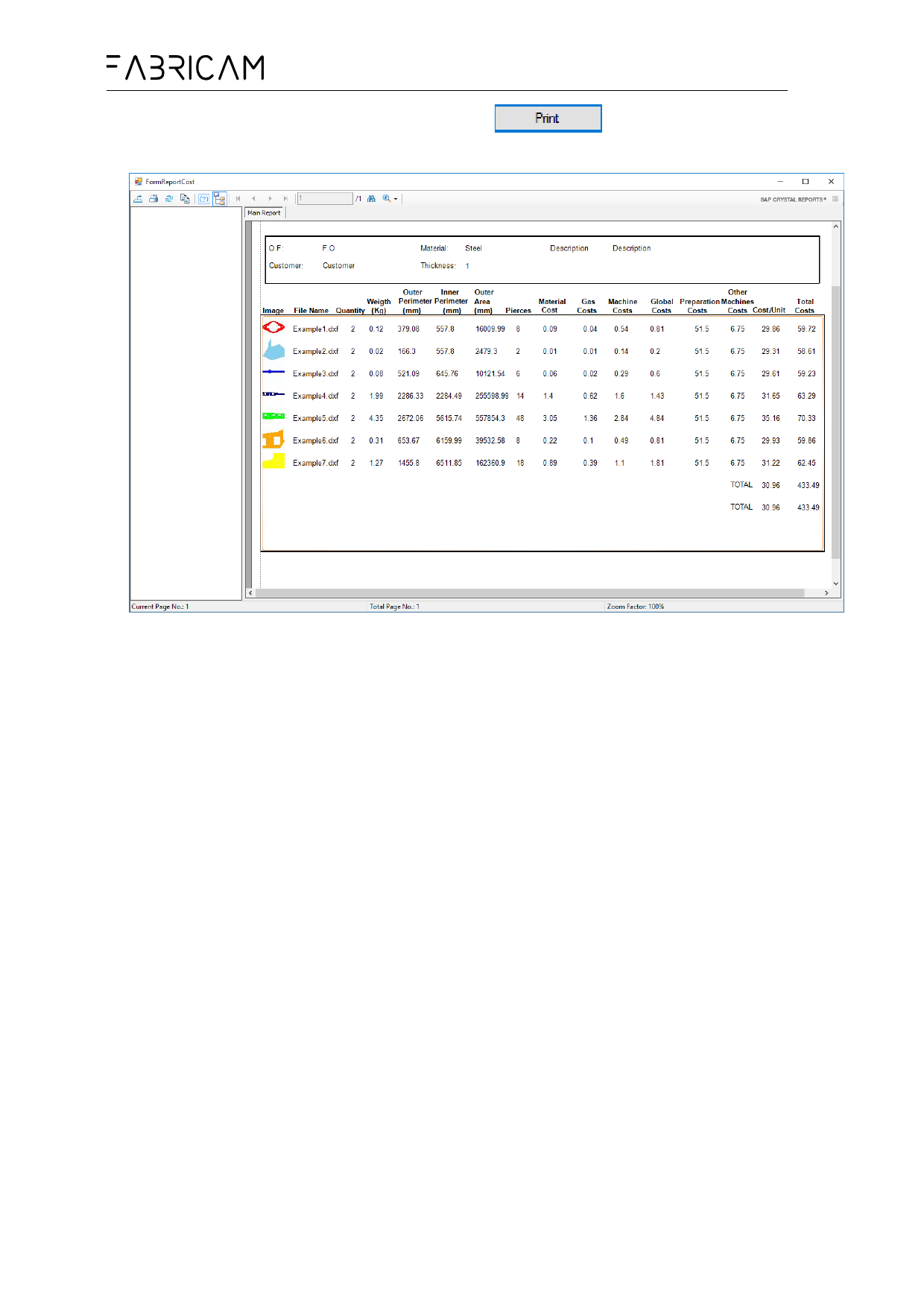Image resolution: width=924 pixels, height=1307 pixels.
Task: Toggle the Parameter Panel icon
Action: pos(203,199)
